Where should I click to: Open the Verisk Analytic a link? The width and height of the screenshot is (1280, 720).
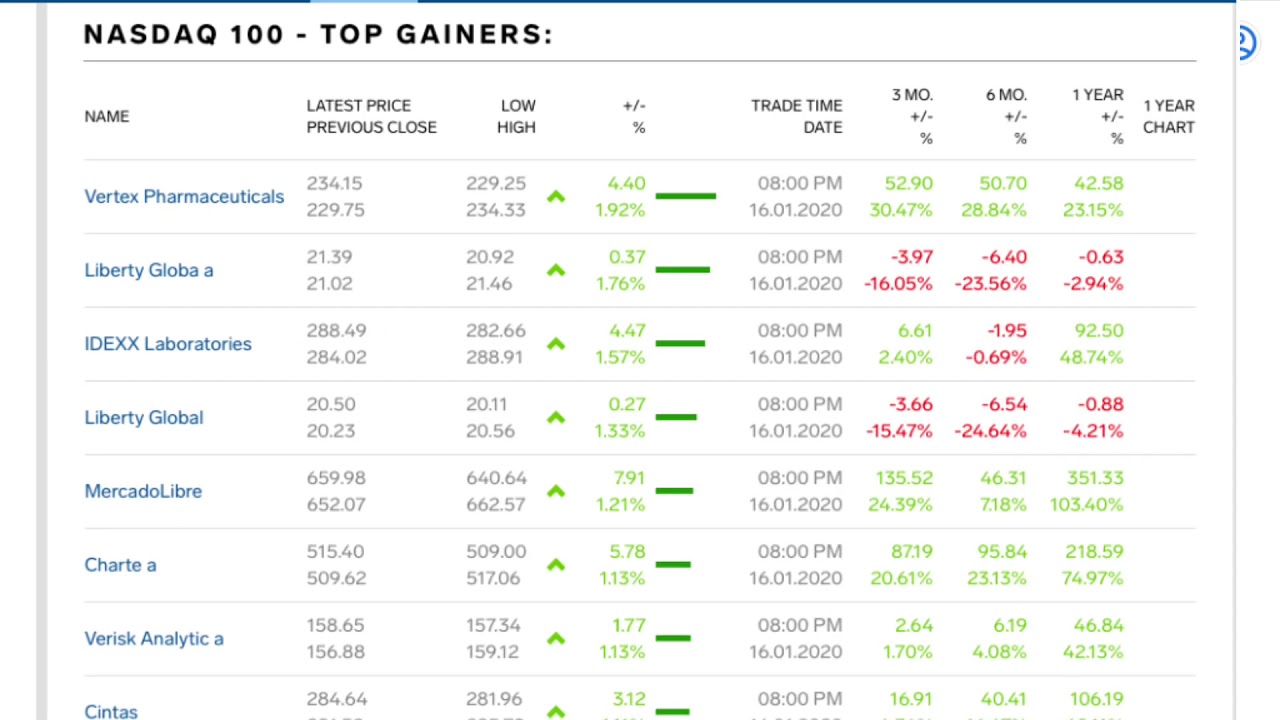pyautogui.click(x=154, y=639)
